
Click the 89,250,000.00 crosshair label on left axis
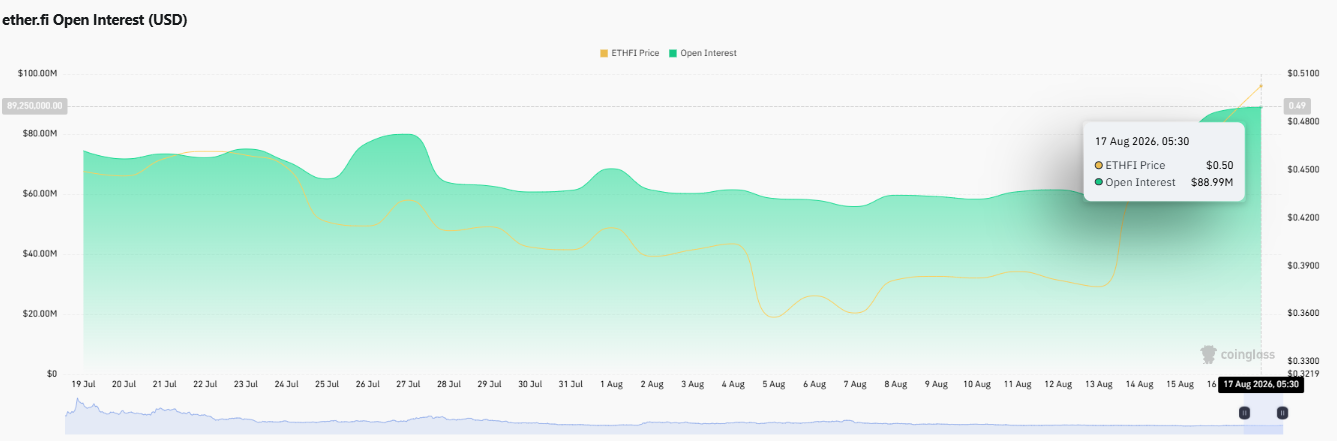point(35,105)
